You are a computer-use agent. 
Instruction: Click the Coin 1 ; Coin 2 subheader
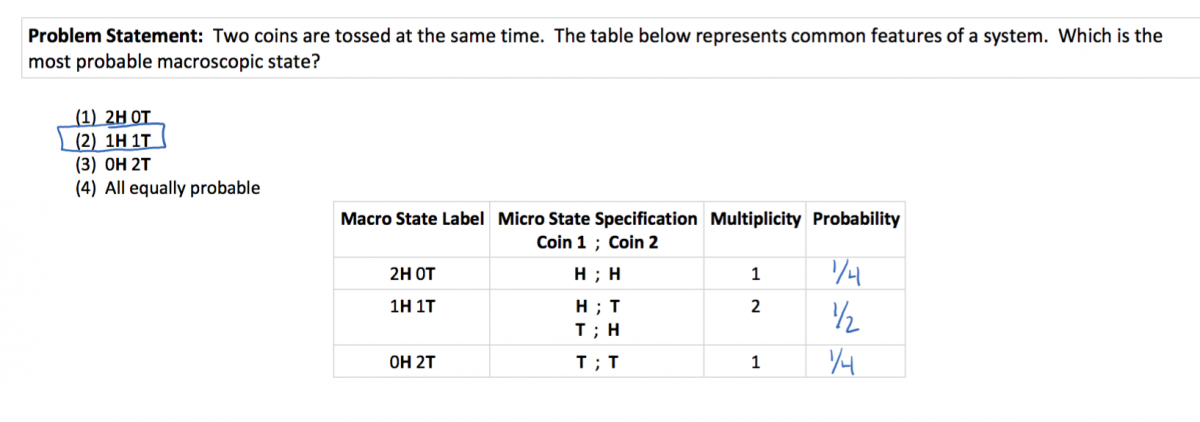pos(597,243)
